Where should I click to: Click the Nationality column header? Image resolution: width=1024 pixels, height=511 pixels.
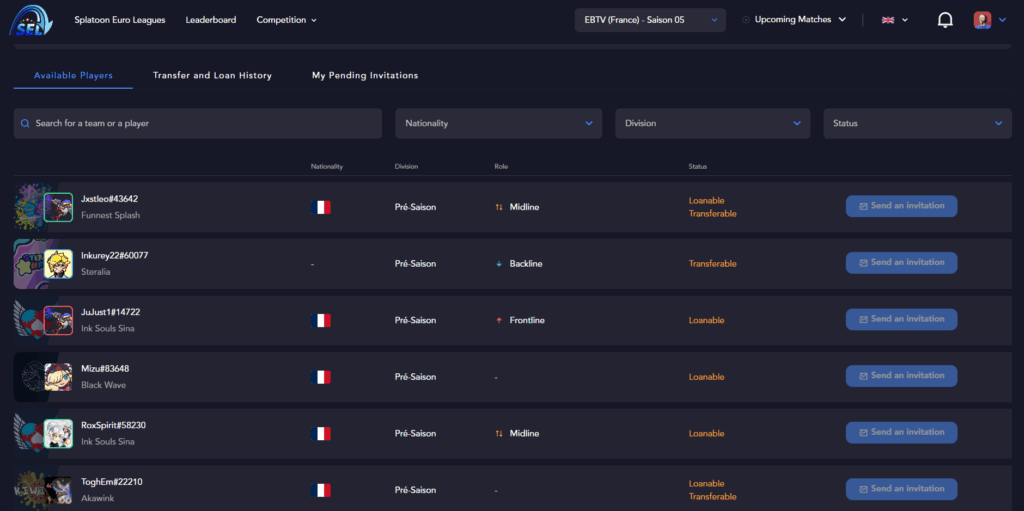click(327, 167)
